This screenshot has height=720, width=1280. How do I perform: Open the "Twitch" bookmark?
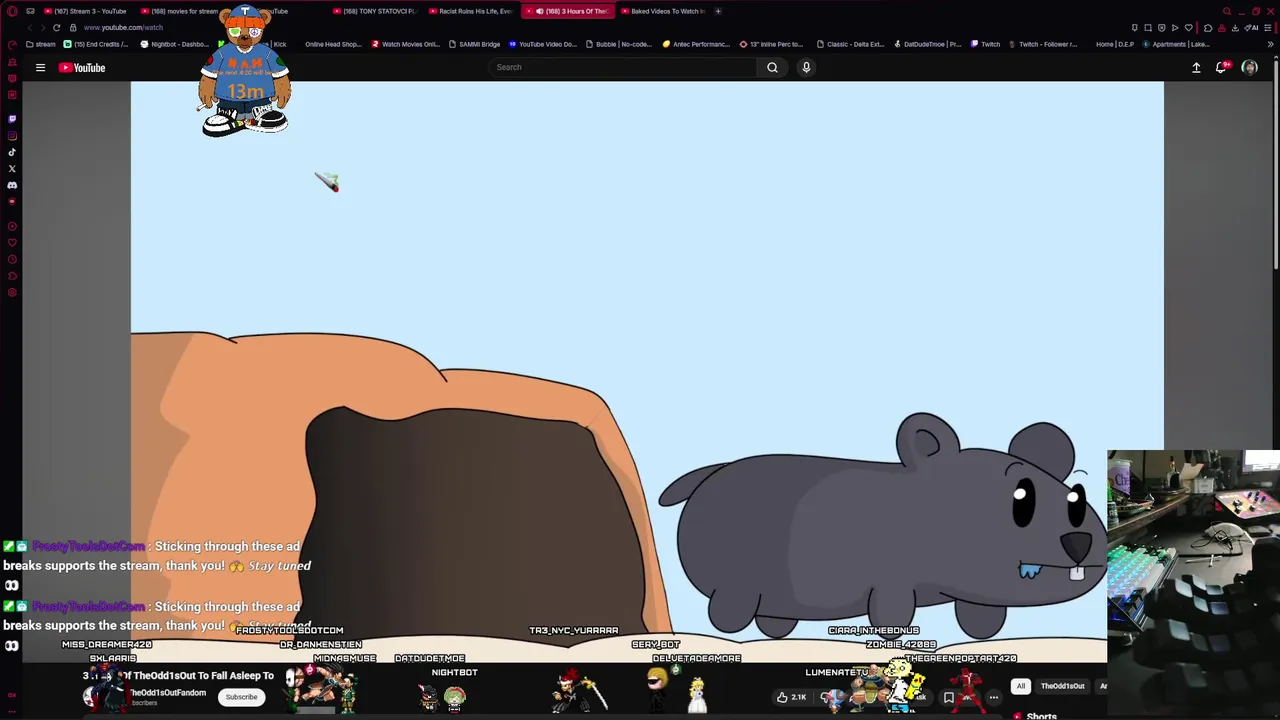click(985, 44)
